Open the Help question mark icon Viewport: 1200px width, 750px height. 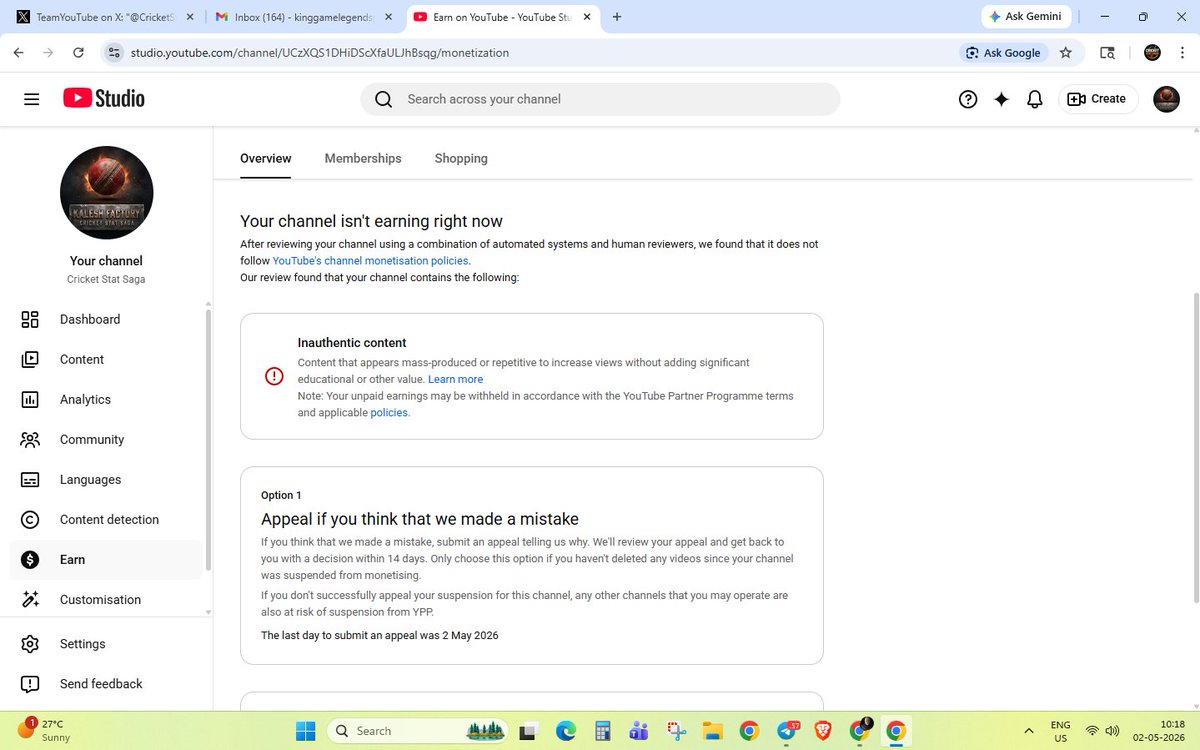(x=967, y=99)
